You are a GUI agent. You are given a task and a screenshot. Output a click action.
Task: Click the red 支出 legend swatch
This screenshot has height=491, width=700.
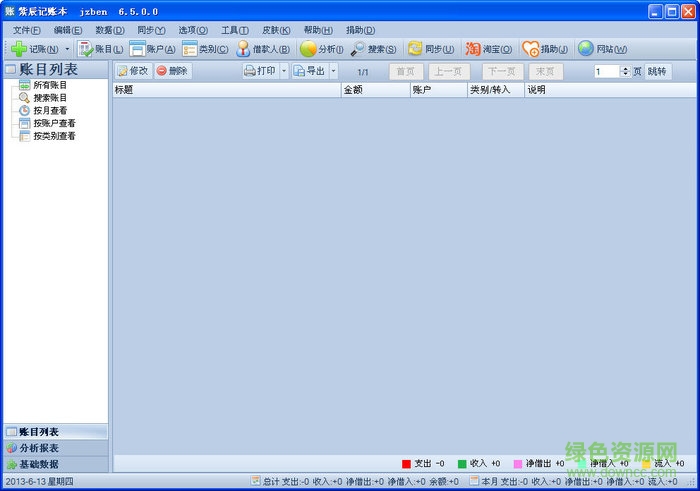(x=406, y=464)
